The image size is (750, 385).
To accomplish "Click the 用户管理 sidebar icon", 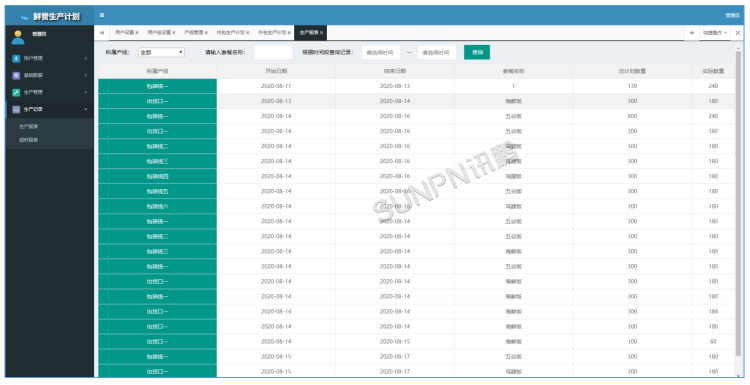I will pyautogui.click(x=16, y=58).
